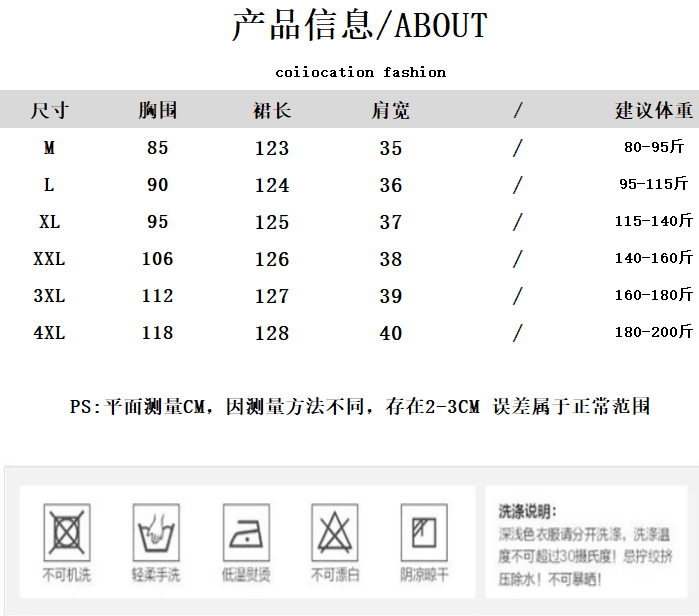This screenshot has width=699, height=616.
Task: Click the 肩宽 column header
Action: point(391,110)
